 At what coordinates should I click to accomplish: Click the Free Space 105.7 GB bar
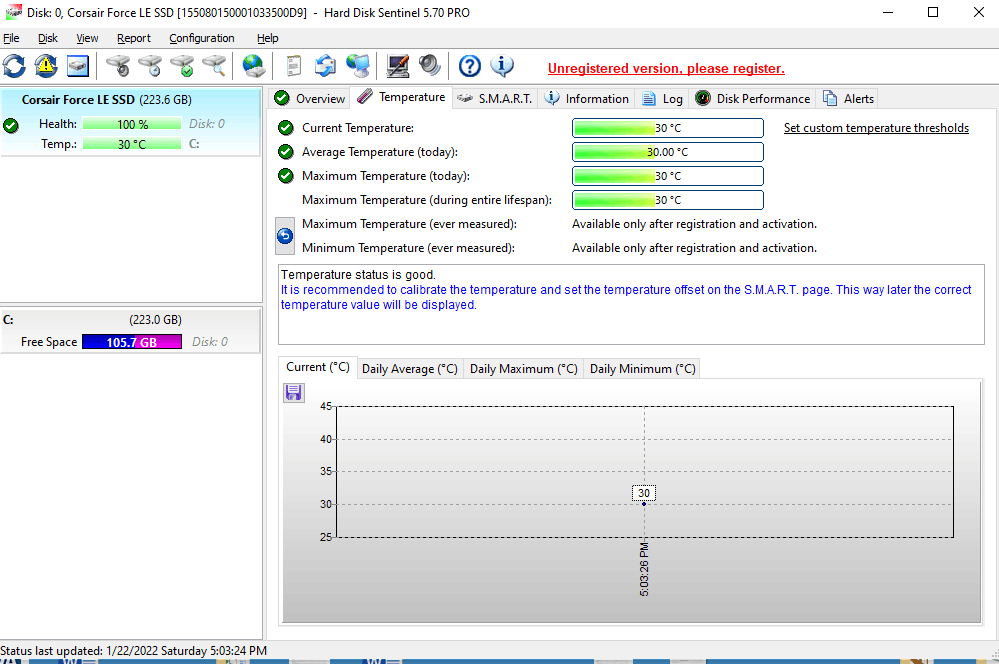point(132,342)
